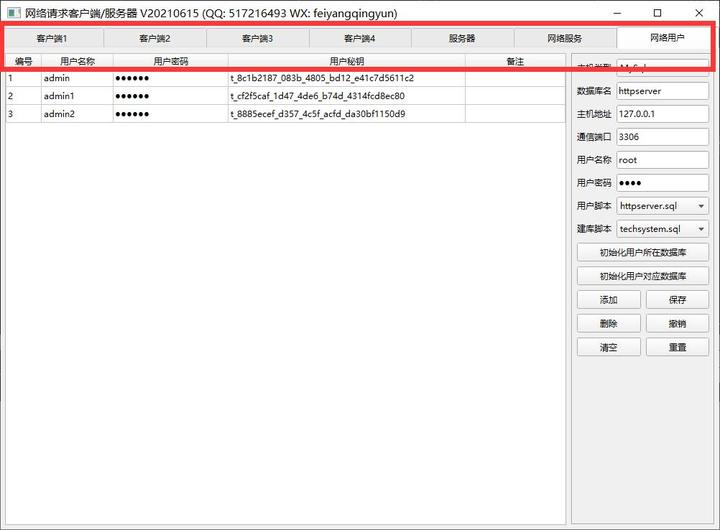Click the 初始化用户所在数据库 button
The image size is (720, 530).
point(643,253)
